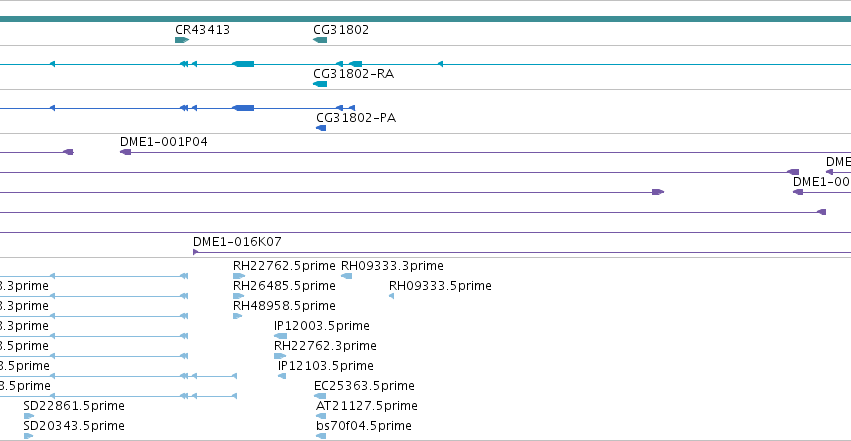Select the IP12103.5prime EST glyph

click(282, 376)
